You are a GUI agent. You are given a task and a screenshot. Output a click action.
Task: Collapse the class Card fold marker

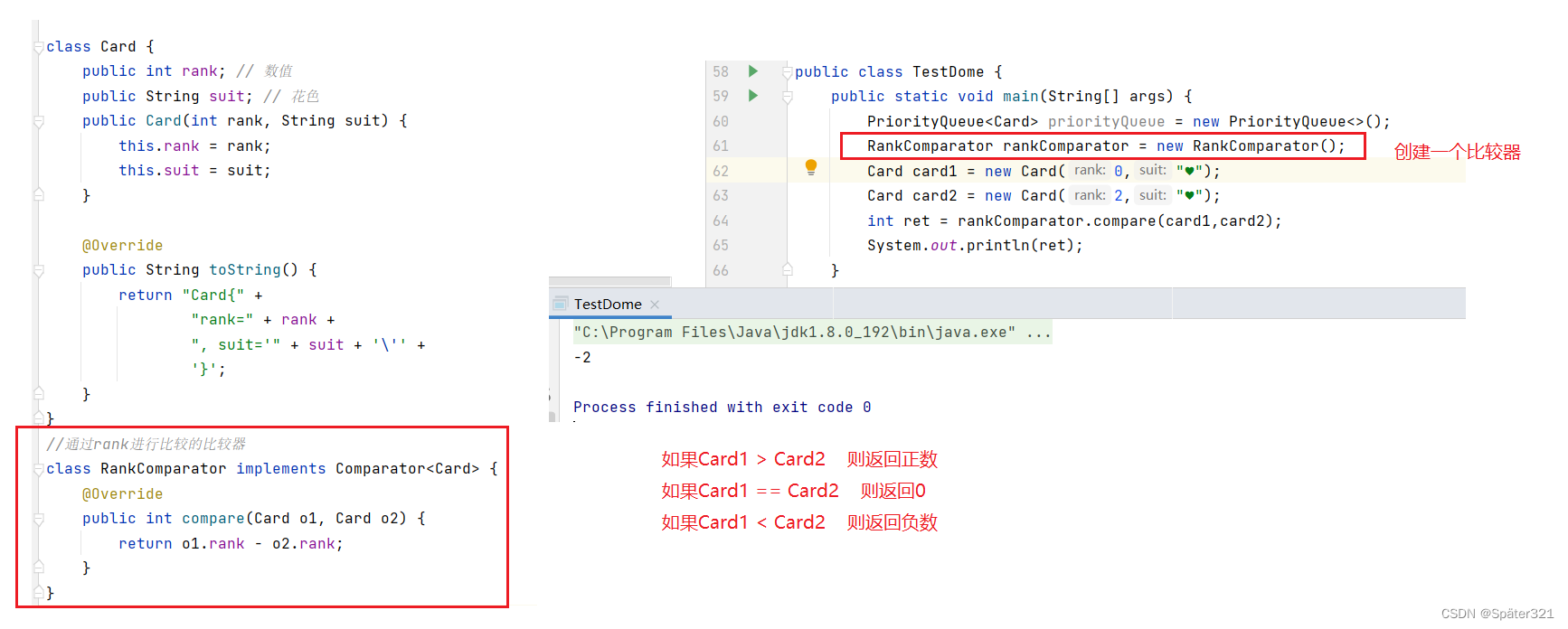pyautogui.click(x=39, y=47)
